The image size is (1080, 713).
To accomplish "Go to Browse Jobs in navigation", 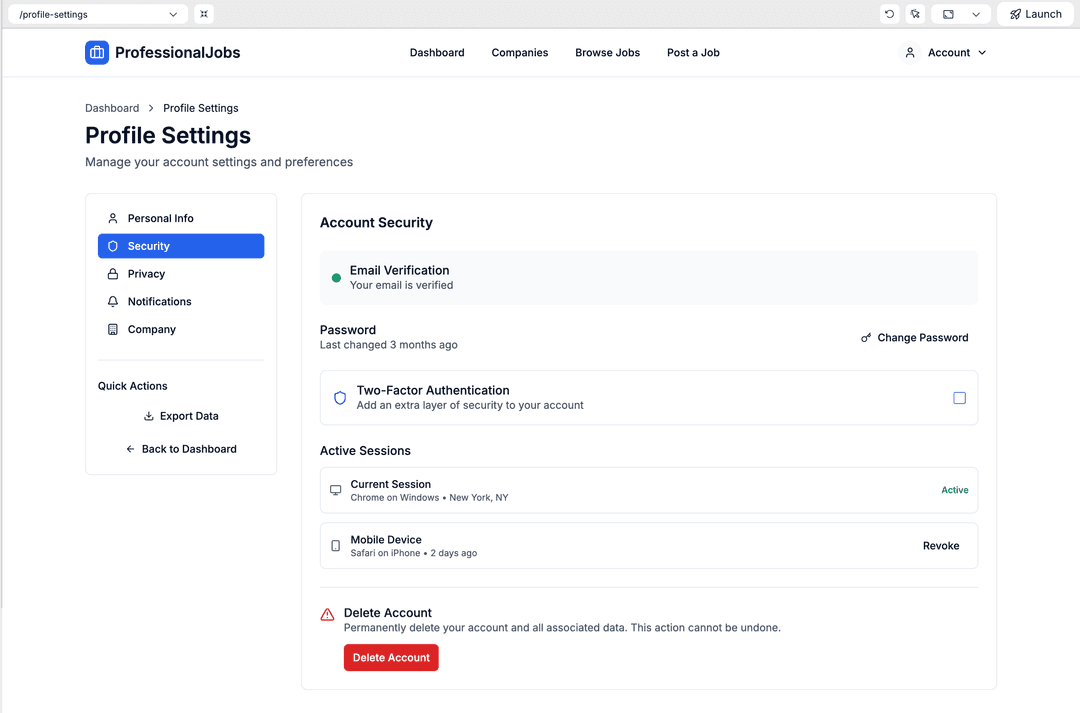I will pyautogui.click(x=607, y=53).
